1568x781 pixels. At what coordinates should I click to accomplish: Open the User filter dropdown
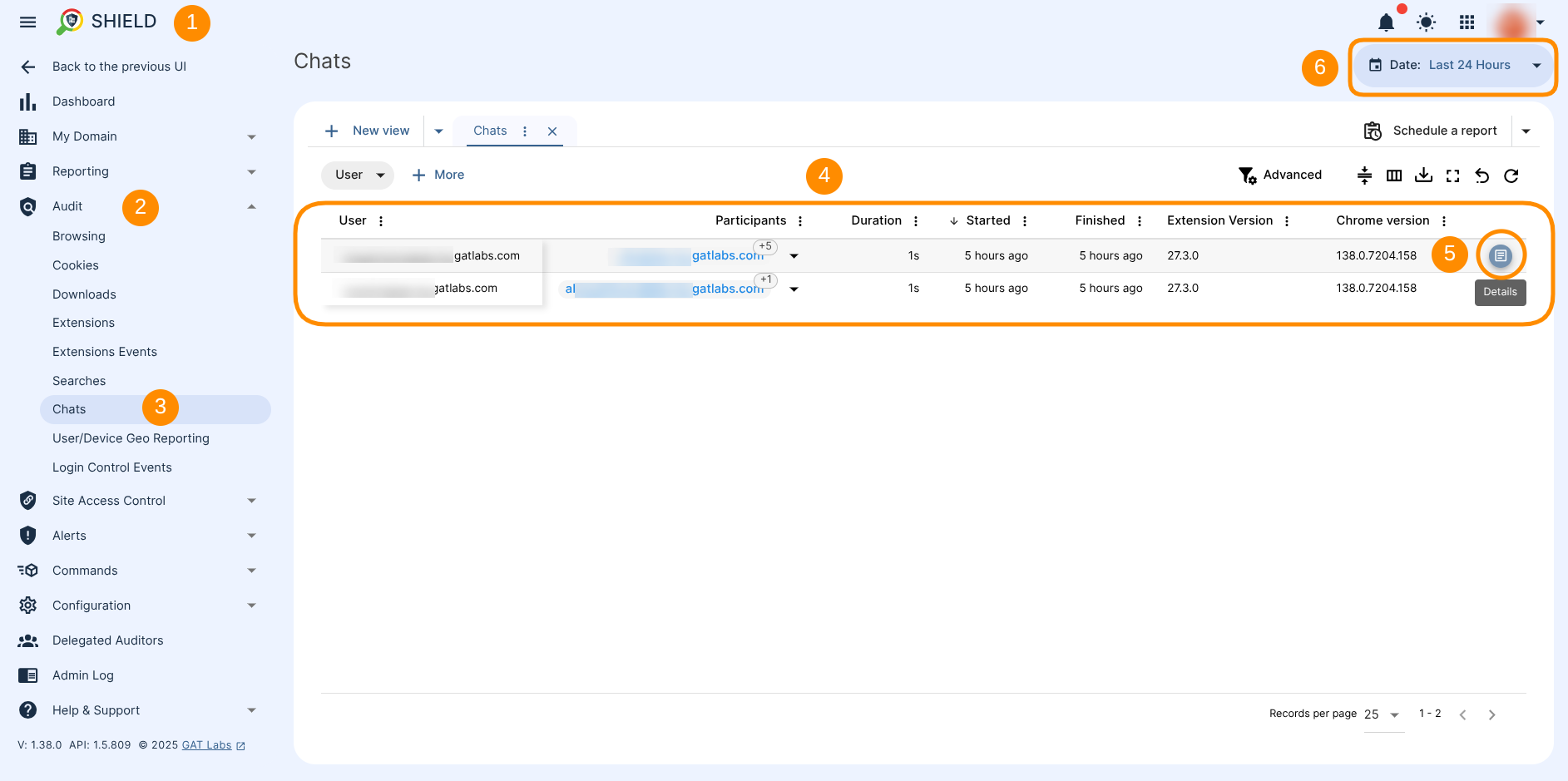point(358,175)
